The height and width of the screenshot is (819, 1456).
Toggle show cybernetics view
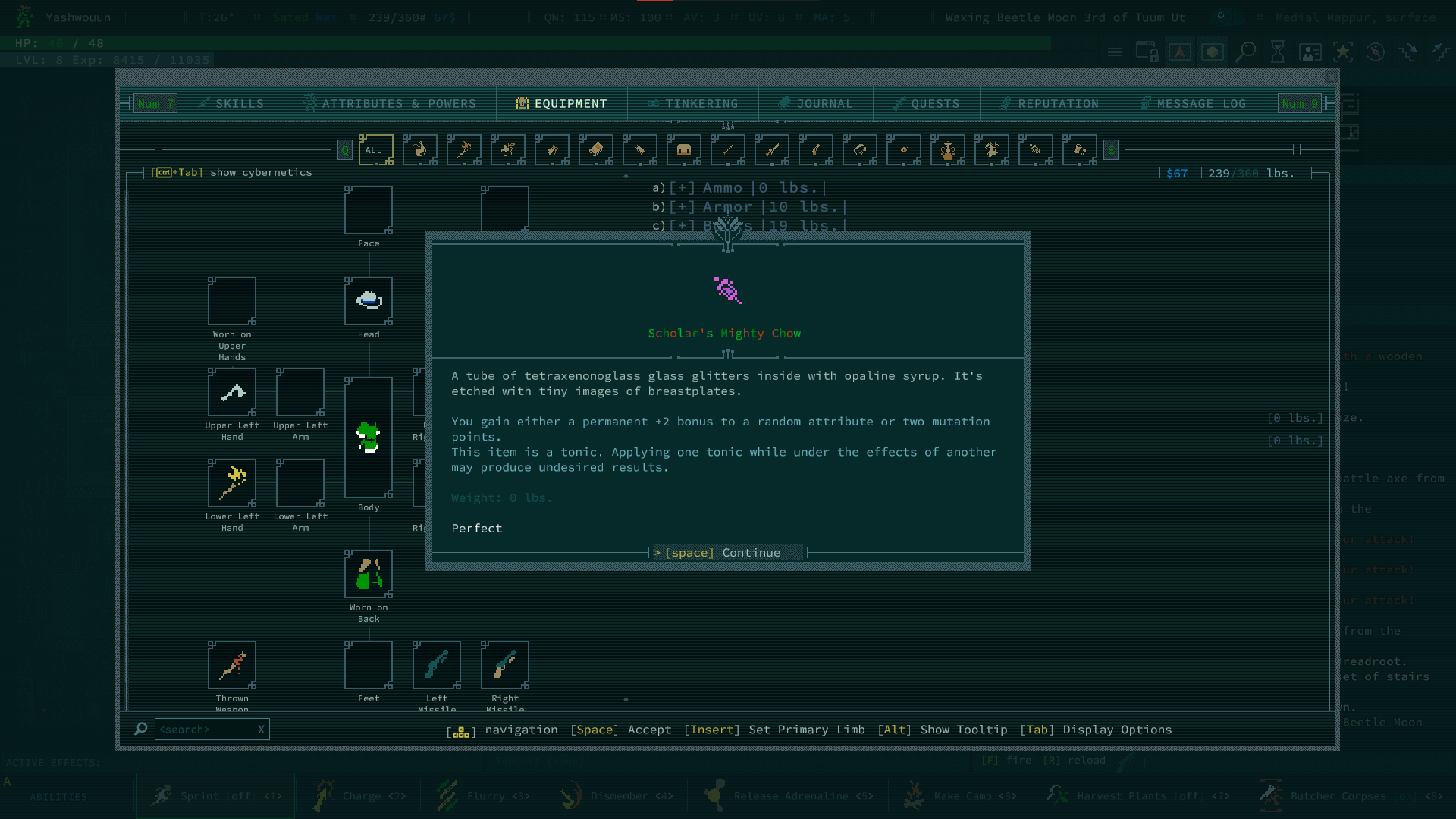click(232, 173)
